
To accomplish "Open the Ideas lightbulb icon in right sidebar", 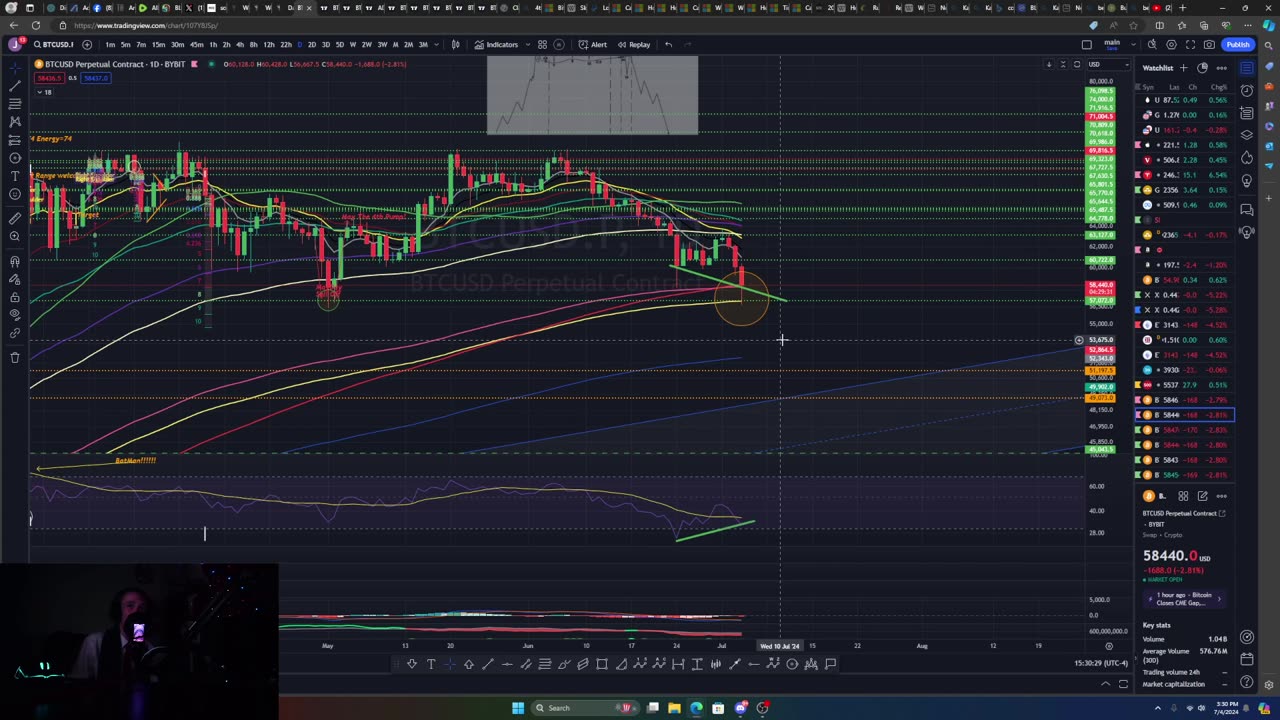I will tap(1247, 181).
